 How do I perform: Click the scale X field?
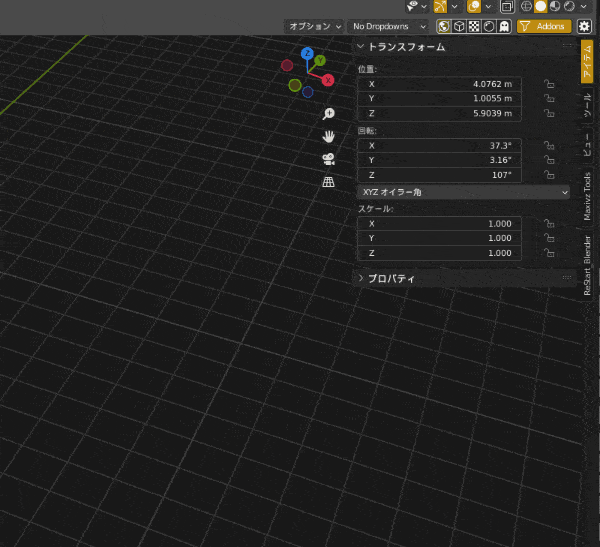(x=439, y=224)
